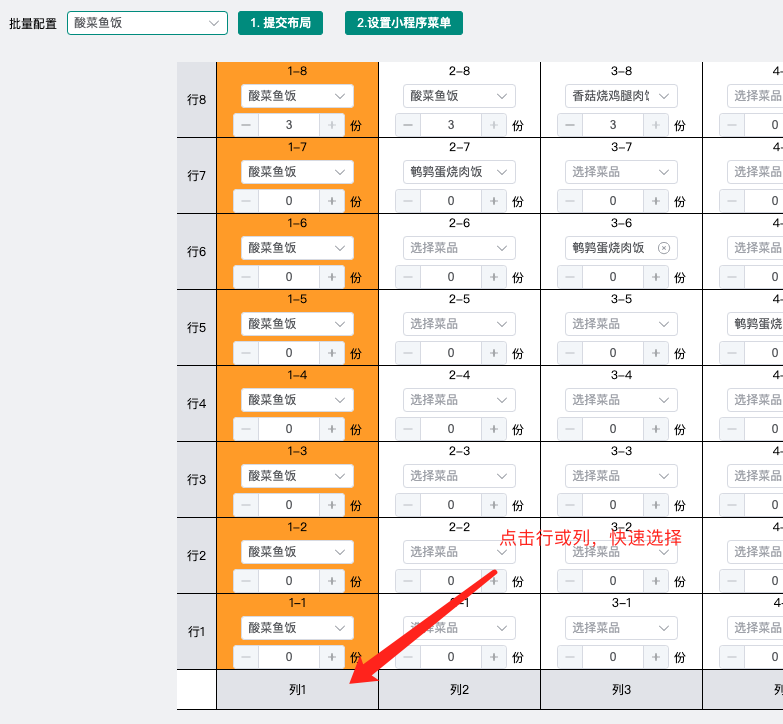This screenshot has width=783, height=724.
Task: Increase quantity in cell 1-2
Action: [332, 581]
